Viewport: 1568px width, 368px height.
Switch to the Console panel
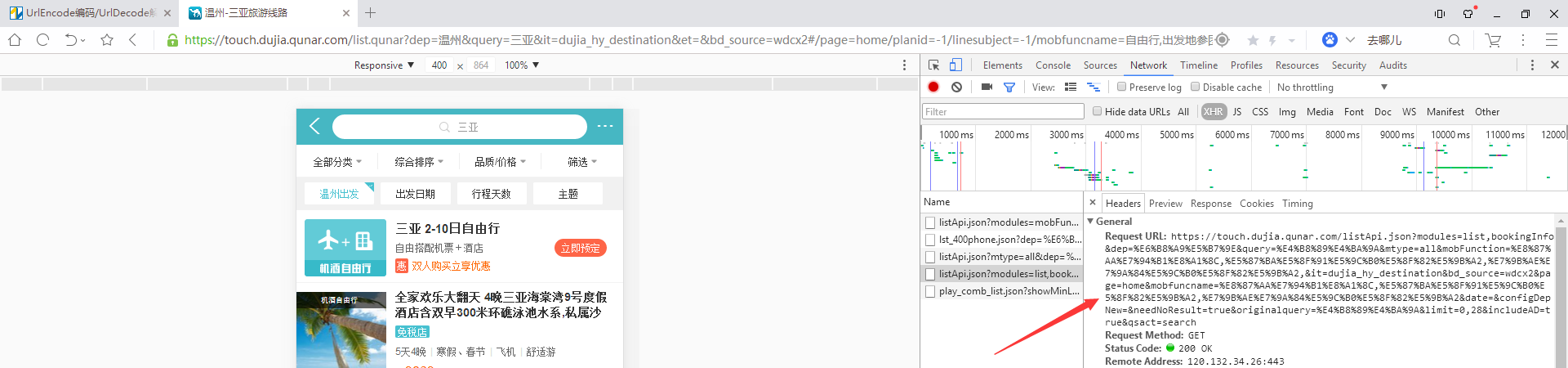(x=1053, y=65)
